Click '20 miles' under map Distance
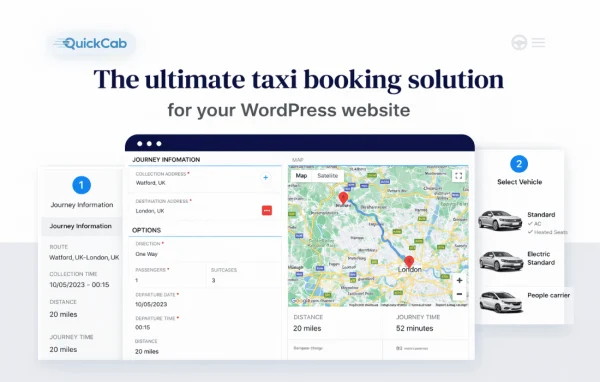This screenshot has width=600, height=382. click(307, 328)
